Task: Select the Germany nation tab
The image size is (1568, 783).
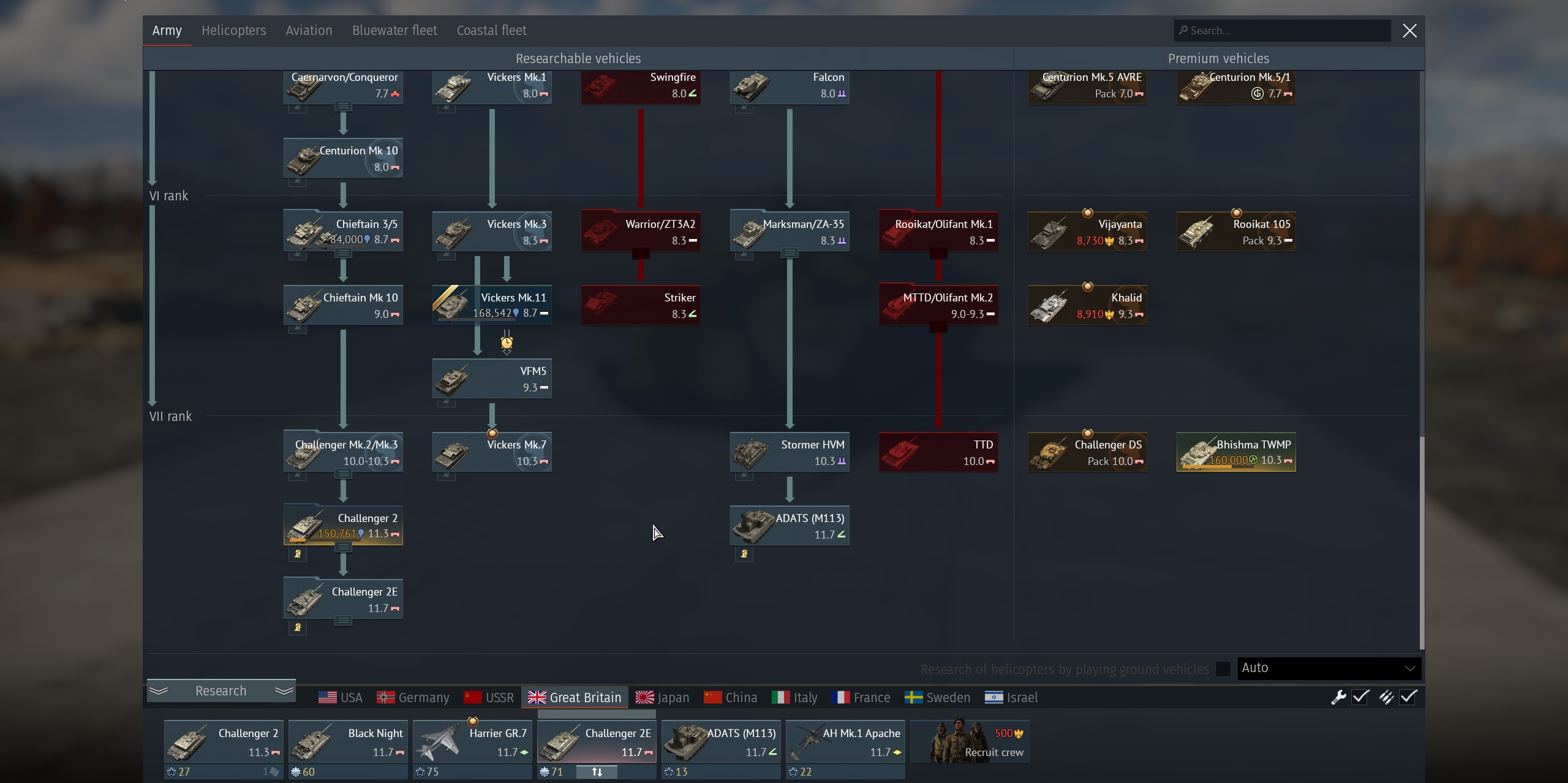Action: point(413,698)
